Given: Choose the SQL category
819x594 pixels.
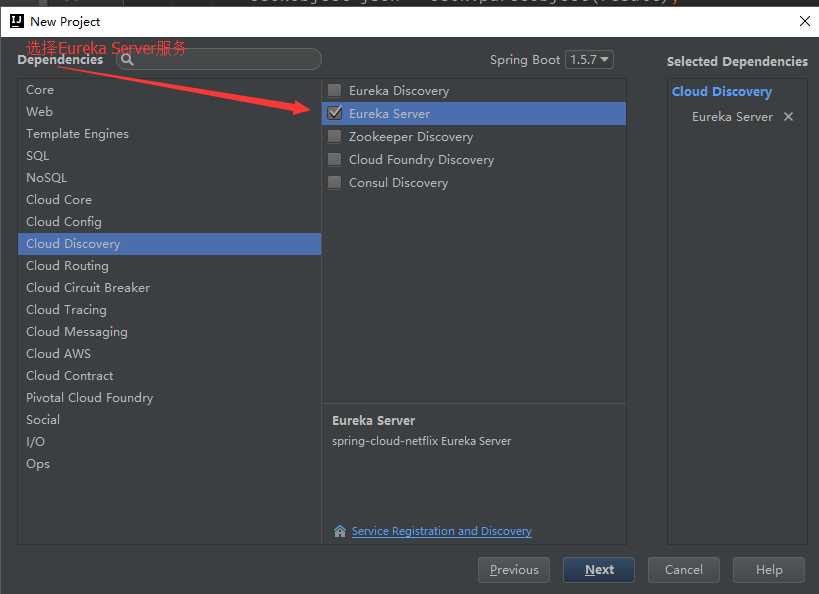Looking at the screenshot, I should (169, 156).
